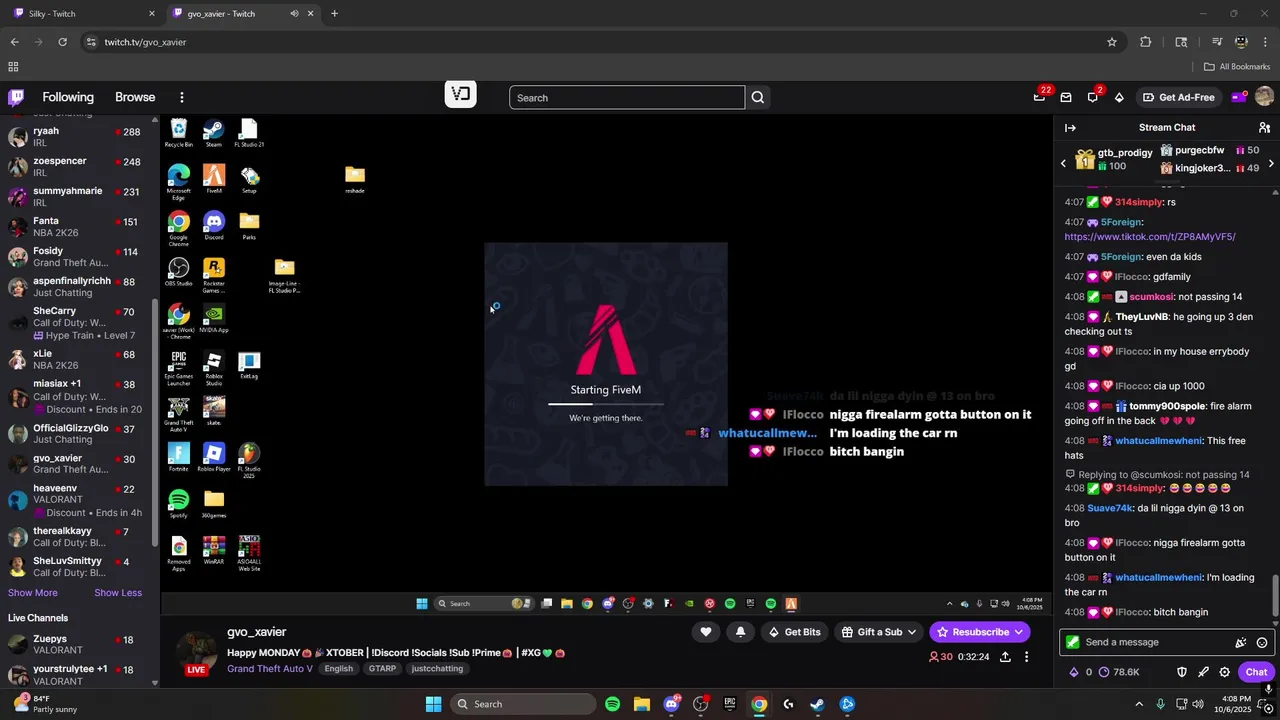Click Show Less in followed channels
1280x720 pixels.
[x=118, y=593]
